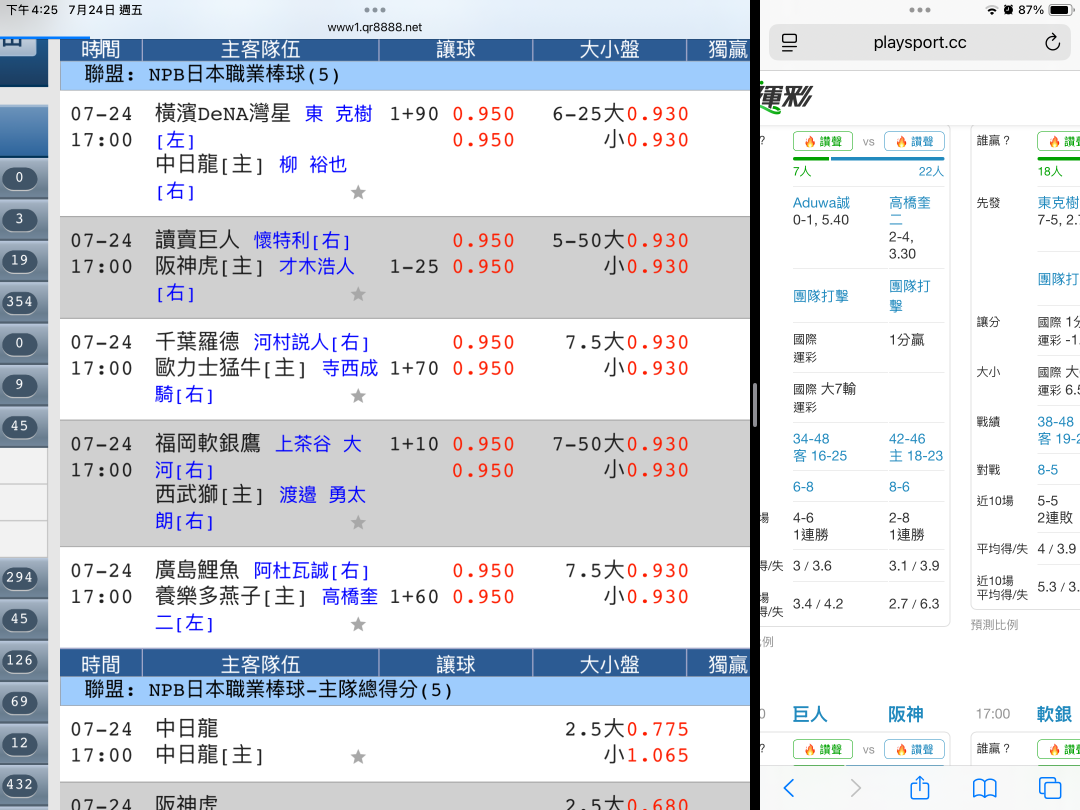1080x810 pixels.
Task: Tap the first 讓球 column header
Action: pos(455,50)
